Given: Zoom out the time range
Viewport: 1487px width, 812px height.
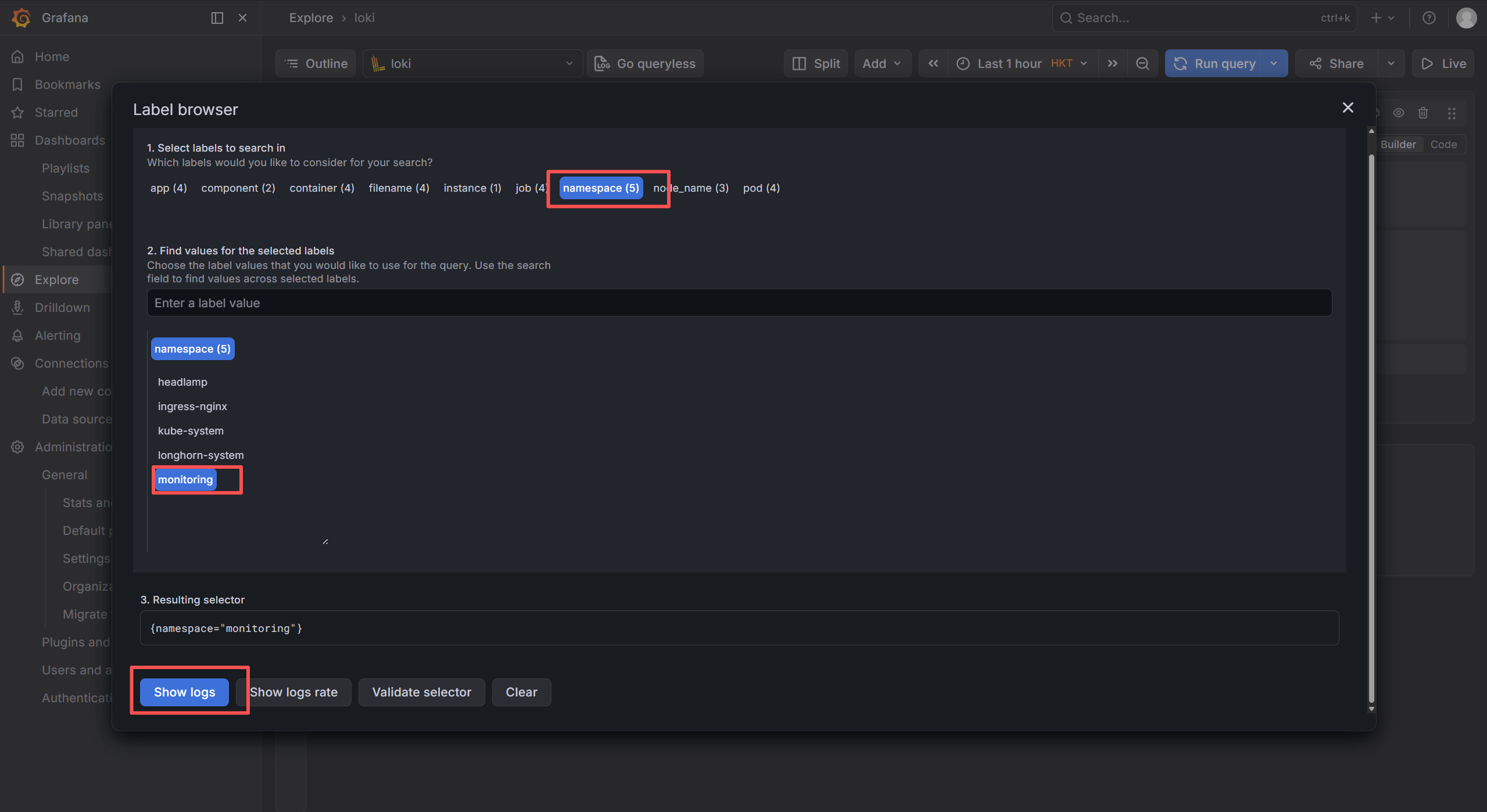Looking at the screenshot, I should point(1142,63).
